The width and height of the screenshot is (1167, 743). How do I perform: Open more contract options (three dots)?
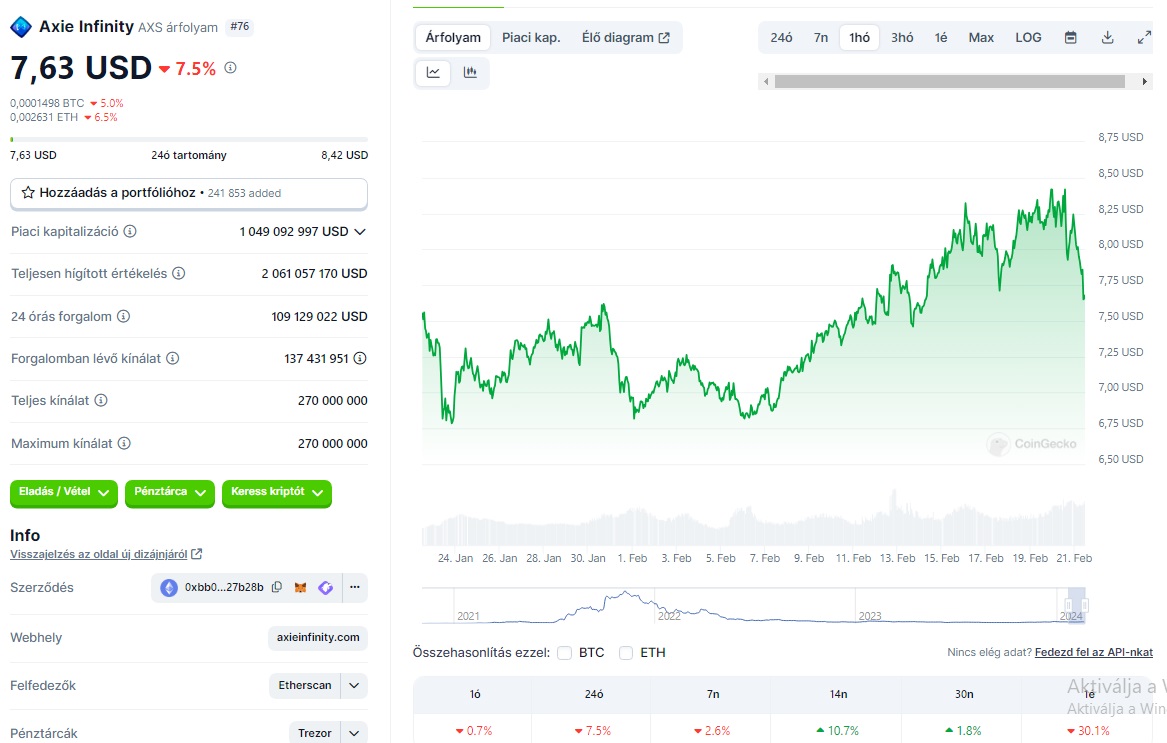[355, 587]
